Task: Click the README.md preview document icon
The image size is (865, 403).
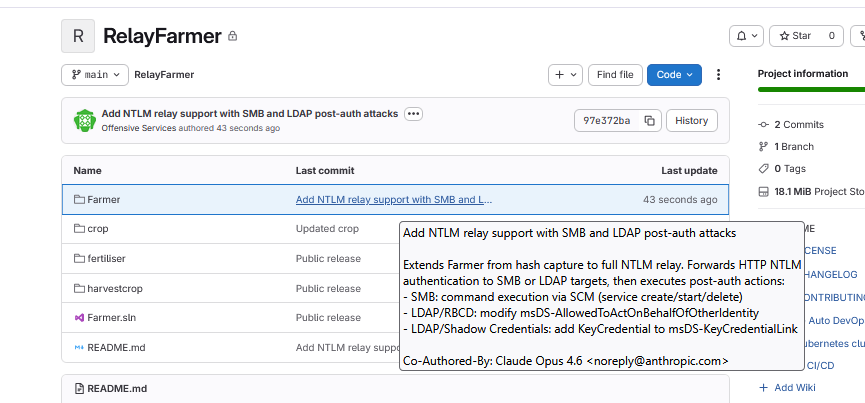Action: coord(79,389)
